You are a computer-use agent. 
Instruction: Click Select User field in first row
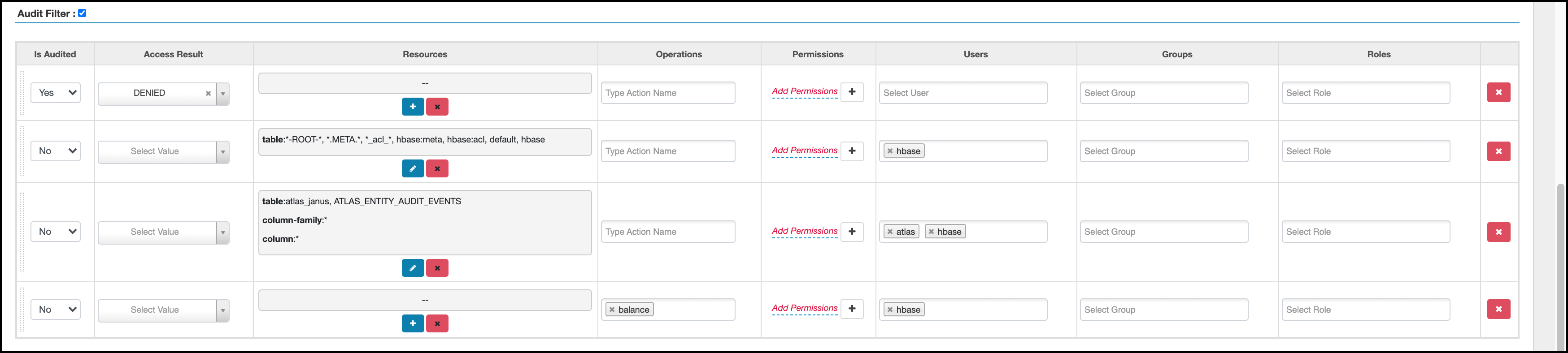(963, 93)
